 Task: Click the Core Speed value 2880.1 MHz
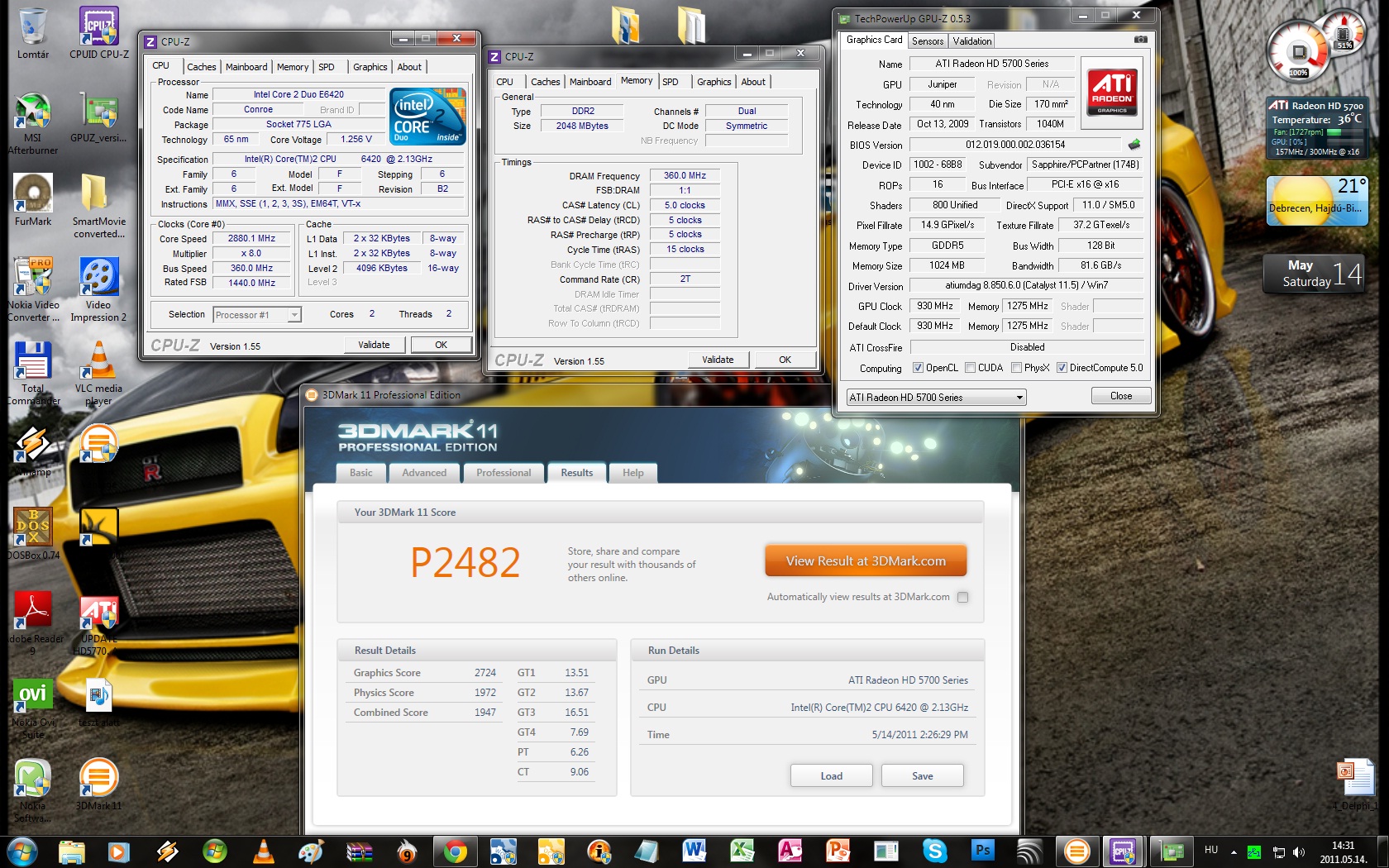252,238
